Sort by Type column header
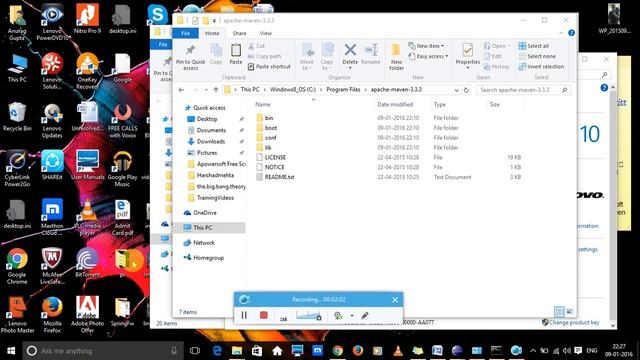The height and width of the screenshot is (360, 640). tap(440, 105)
